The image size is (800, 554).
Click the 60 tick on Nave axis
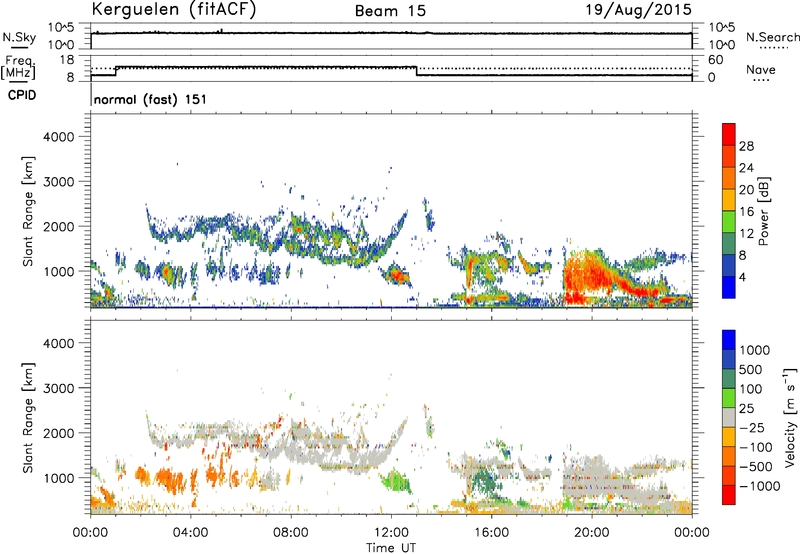pyautogui.click(x=715, y=60)
